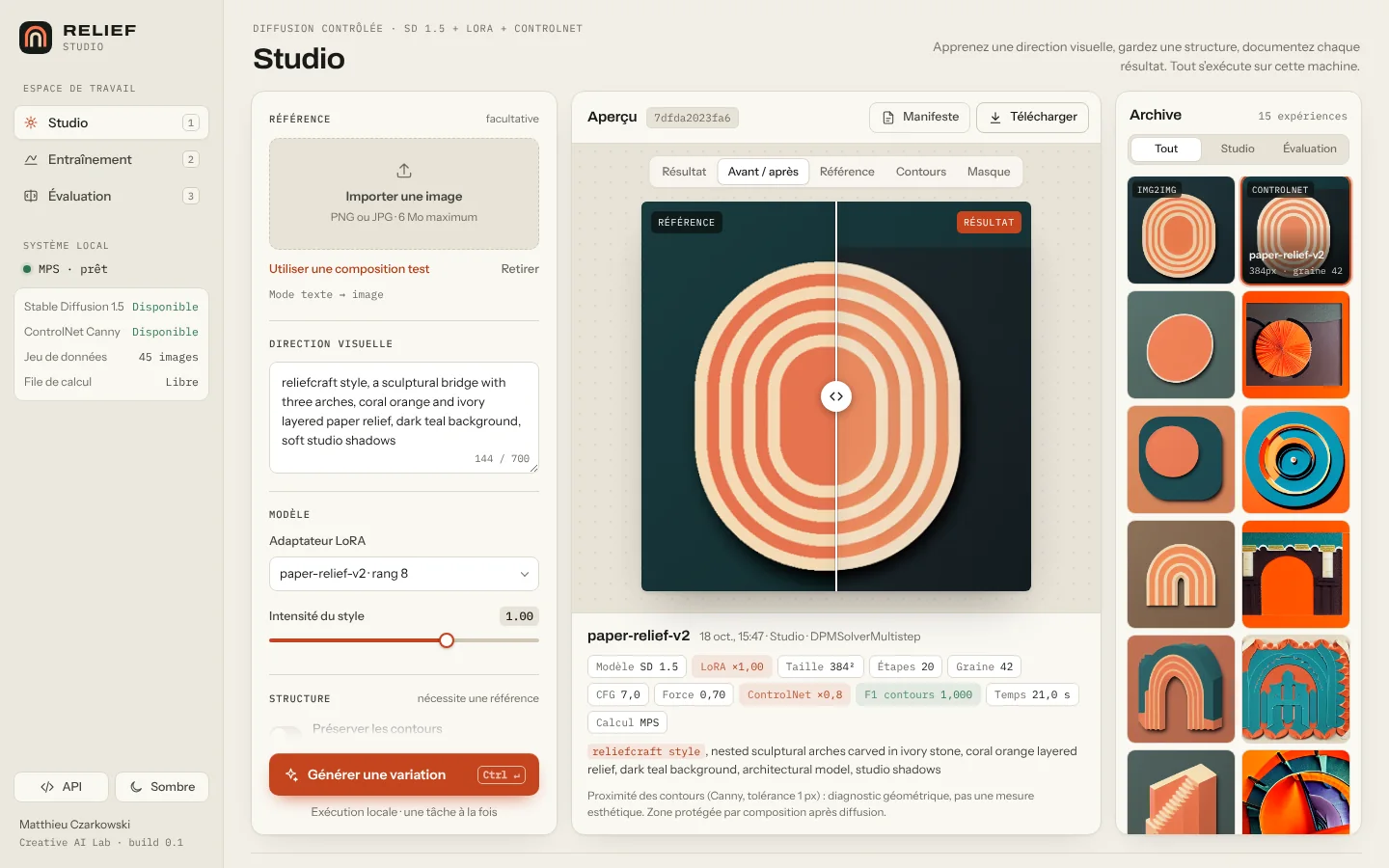The image size is (1389, 868).
Task: Open the blue concentric rings archive thumbnail
Action: 1295,459
